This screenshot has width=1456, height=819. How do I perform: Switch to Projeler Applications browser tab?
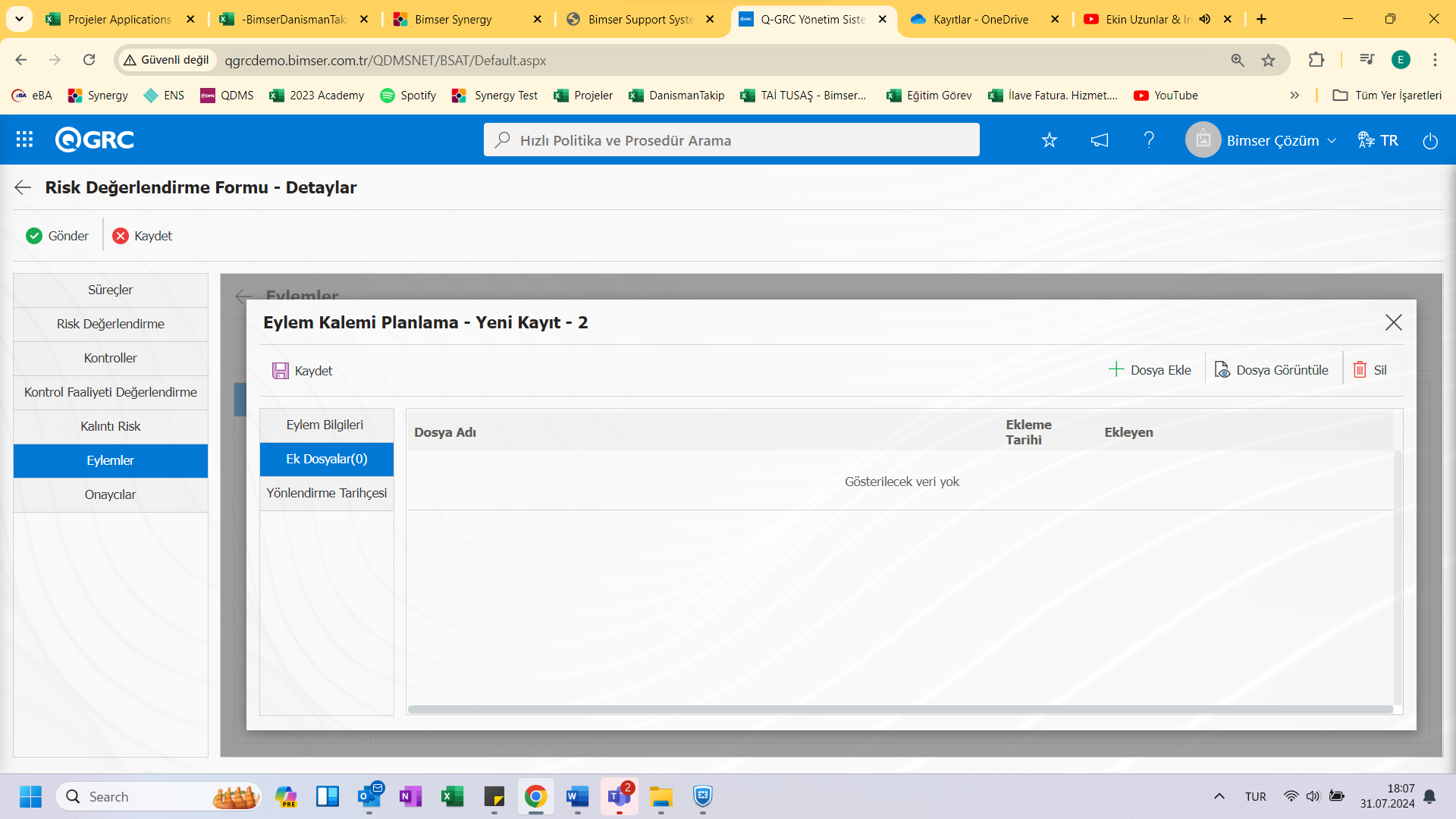119,20
